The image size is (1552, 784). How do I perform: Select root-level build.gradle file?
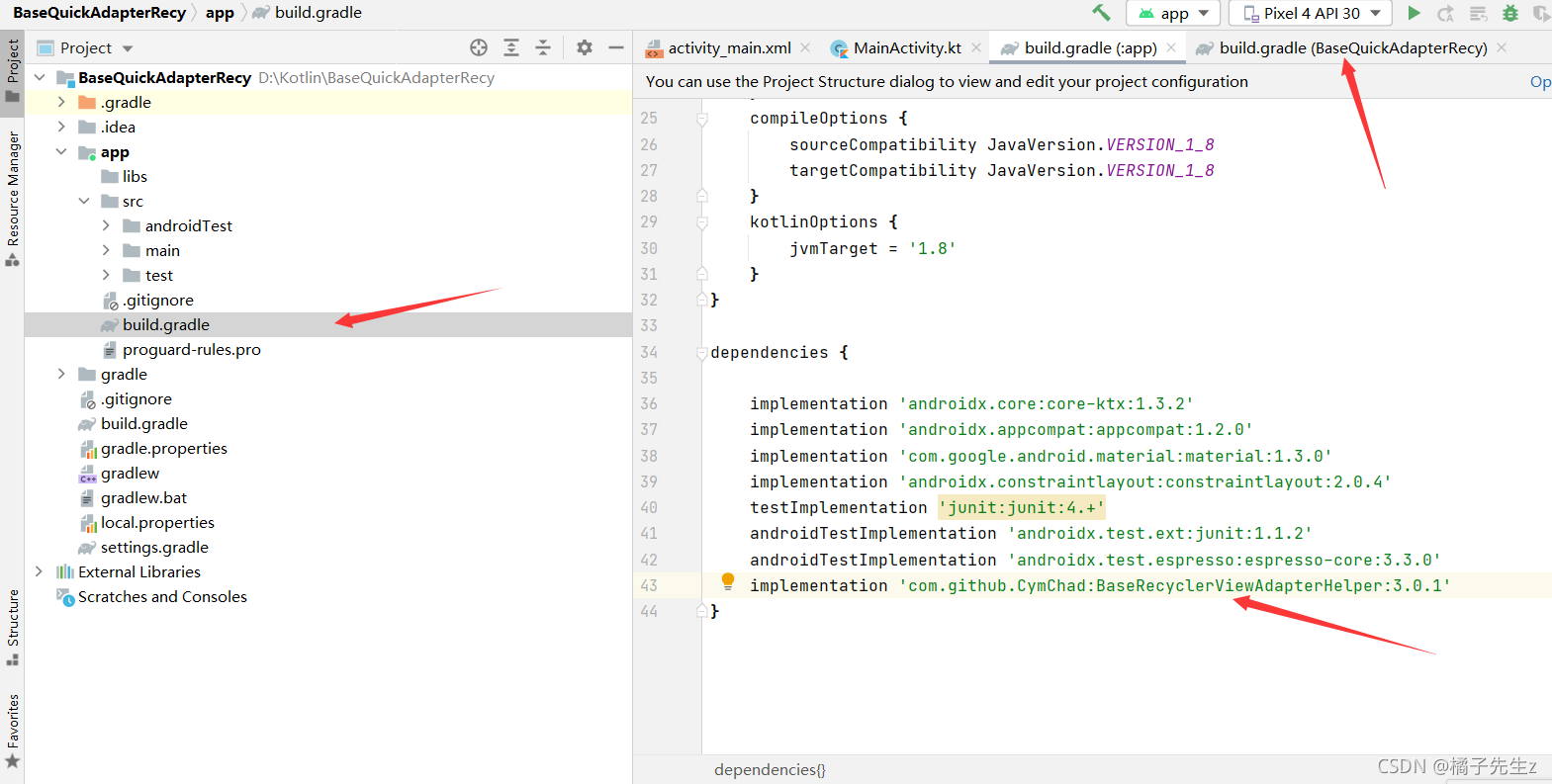click(x=144, y=423)
